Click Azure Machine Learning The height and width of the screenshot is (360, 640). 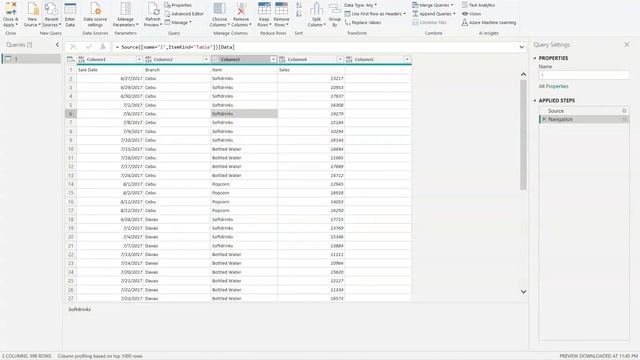coord(489,22)
